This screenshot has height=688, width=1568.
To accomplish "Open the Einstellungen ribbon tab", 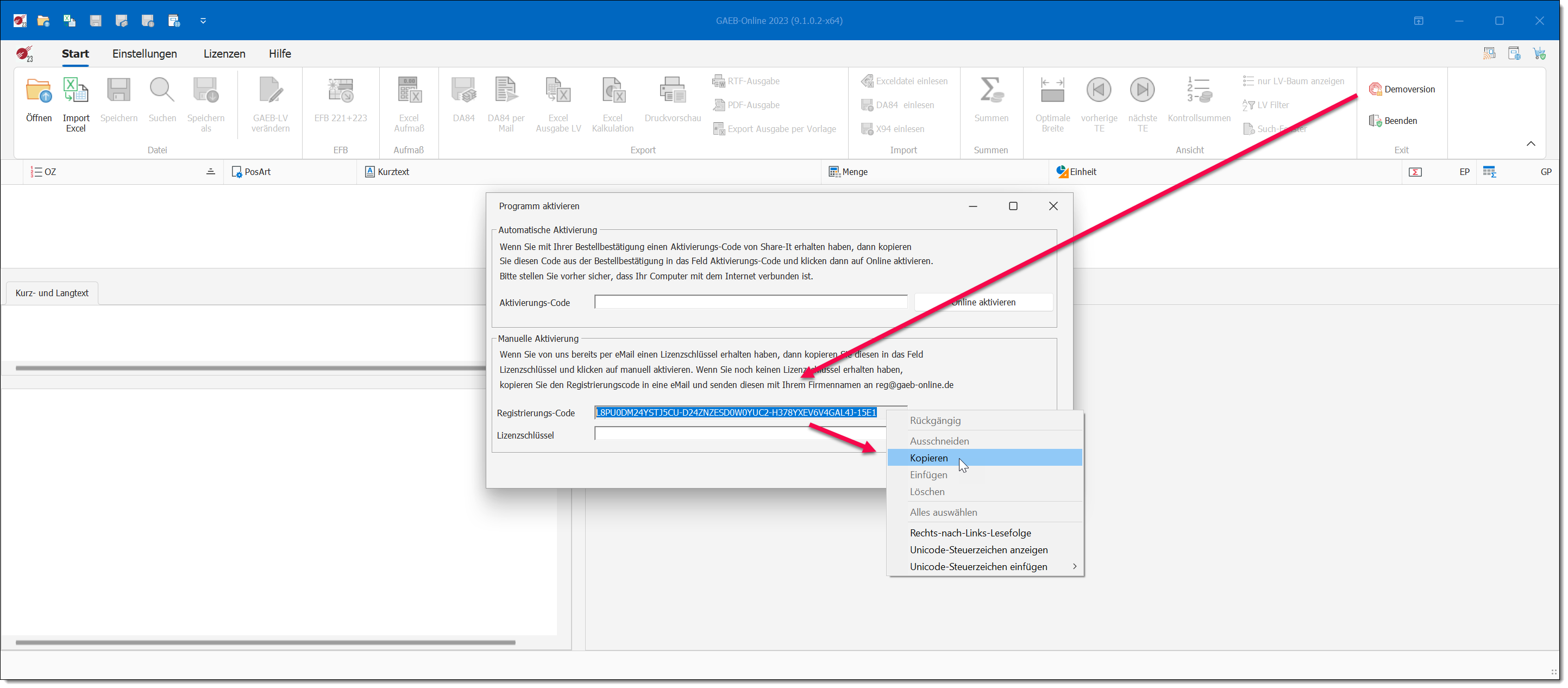I will pyautogui.click(x=145, y=54).
